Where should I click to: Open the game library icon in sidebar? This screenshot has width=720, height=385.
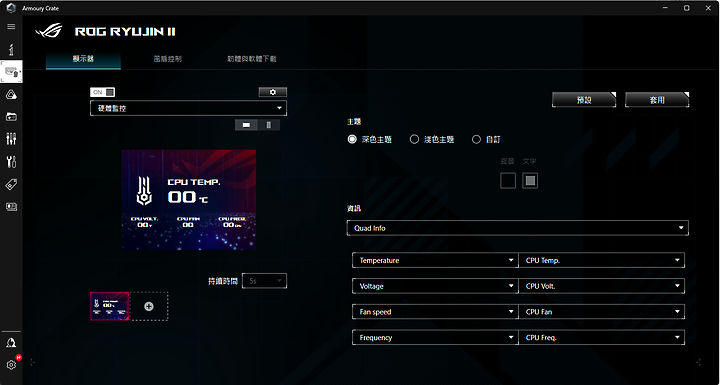click(11, 117)
